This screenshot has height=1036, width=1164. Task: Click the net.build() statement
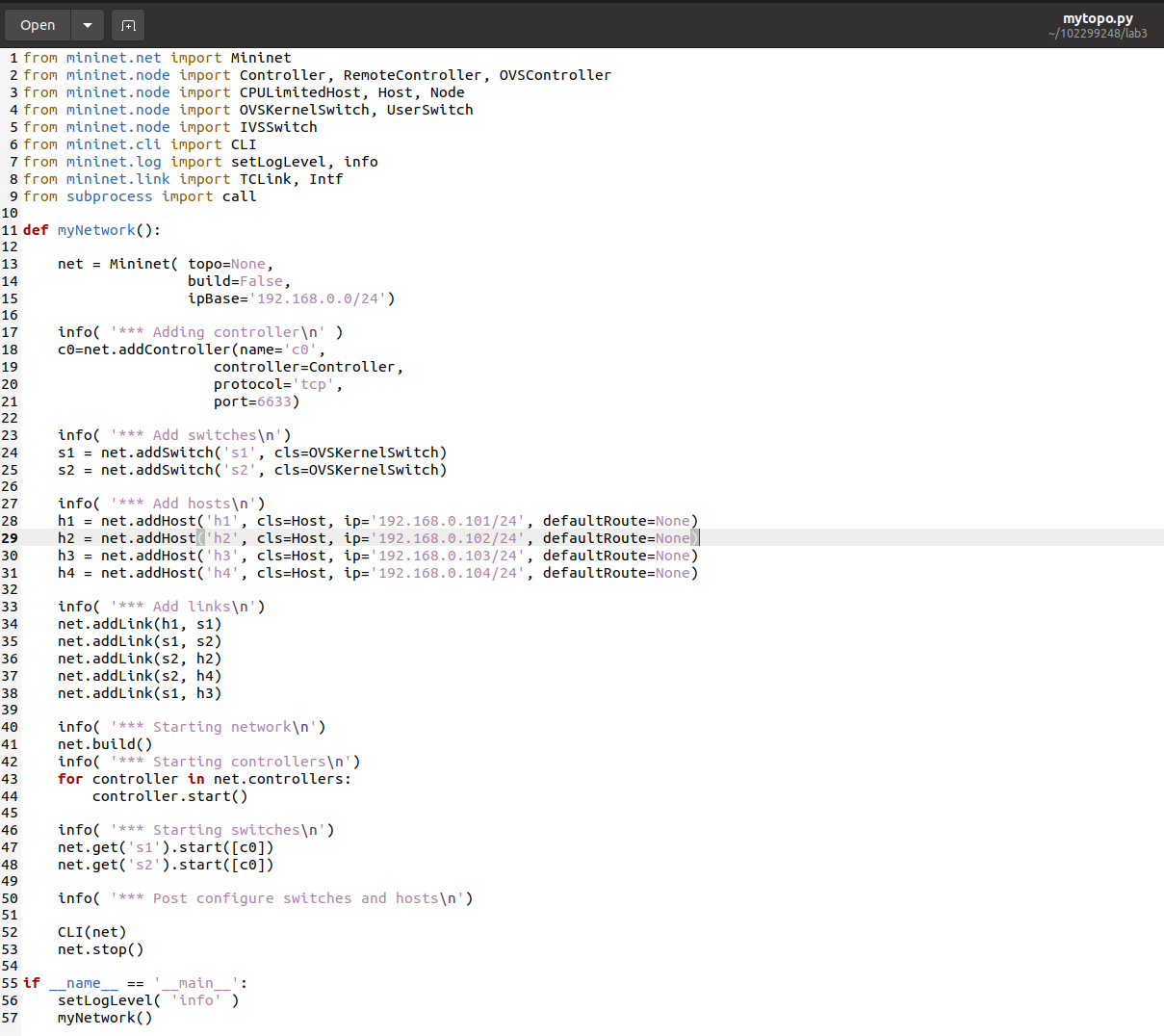tap(105, 744)
